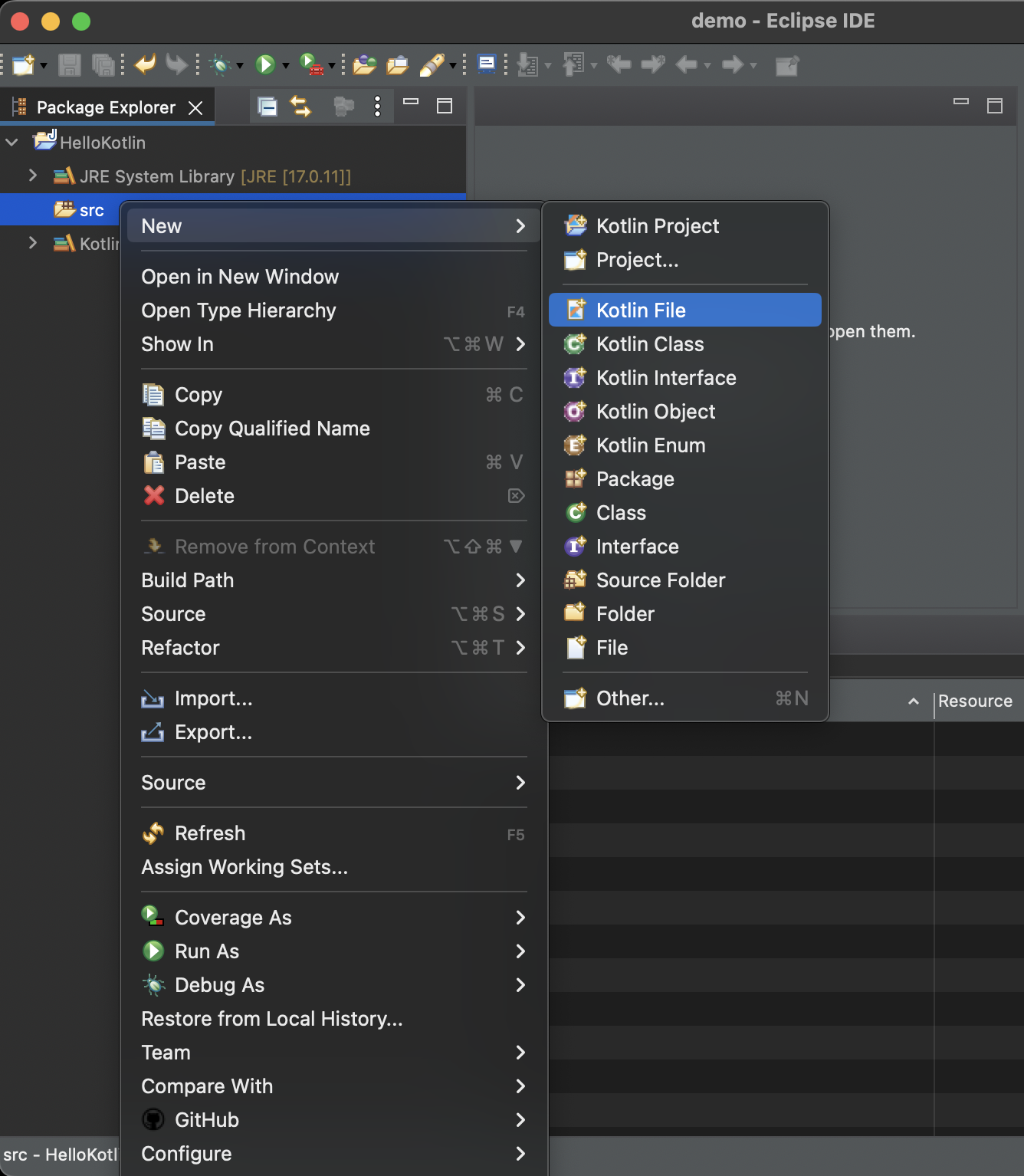Select Source Folder menu entry
1024x1176 pixels.
[x=685, y=580]
